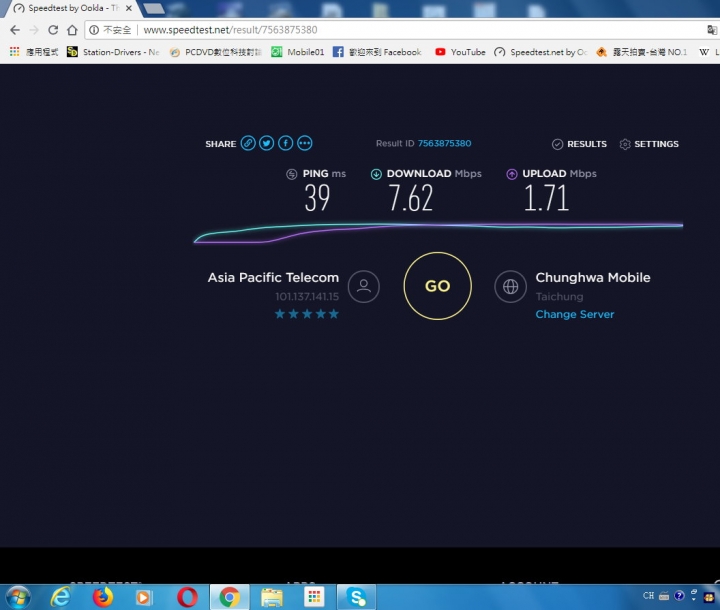Select the Speedtest by Ookla tab
The width and height of the screenshot is (720, 610).
click(71, 8)
